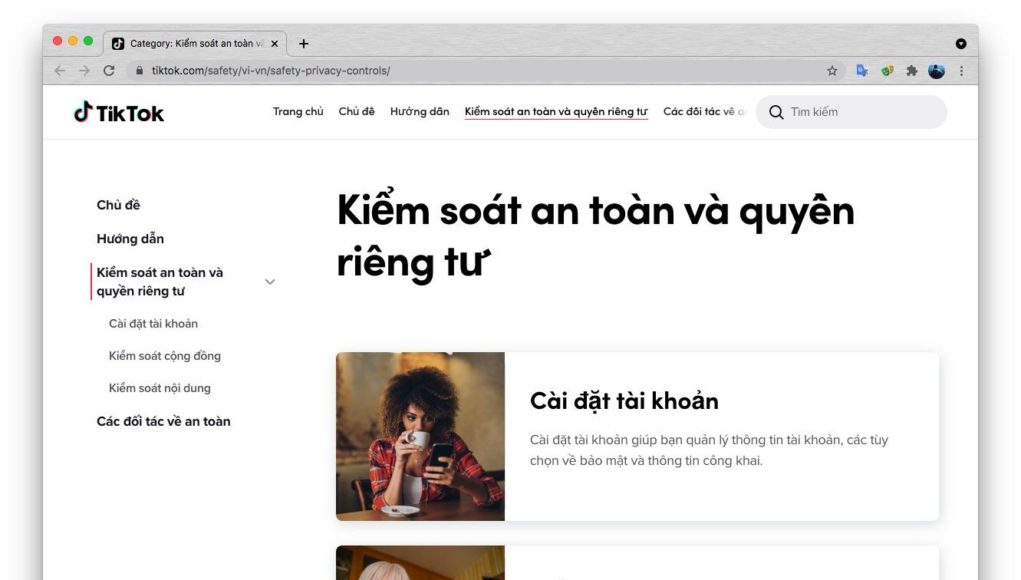
Task: Open Trang chủ in the top navigation
Action: pos(298,111)
